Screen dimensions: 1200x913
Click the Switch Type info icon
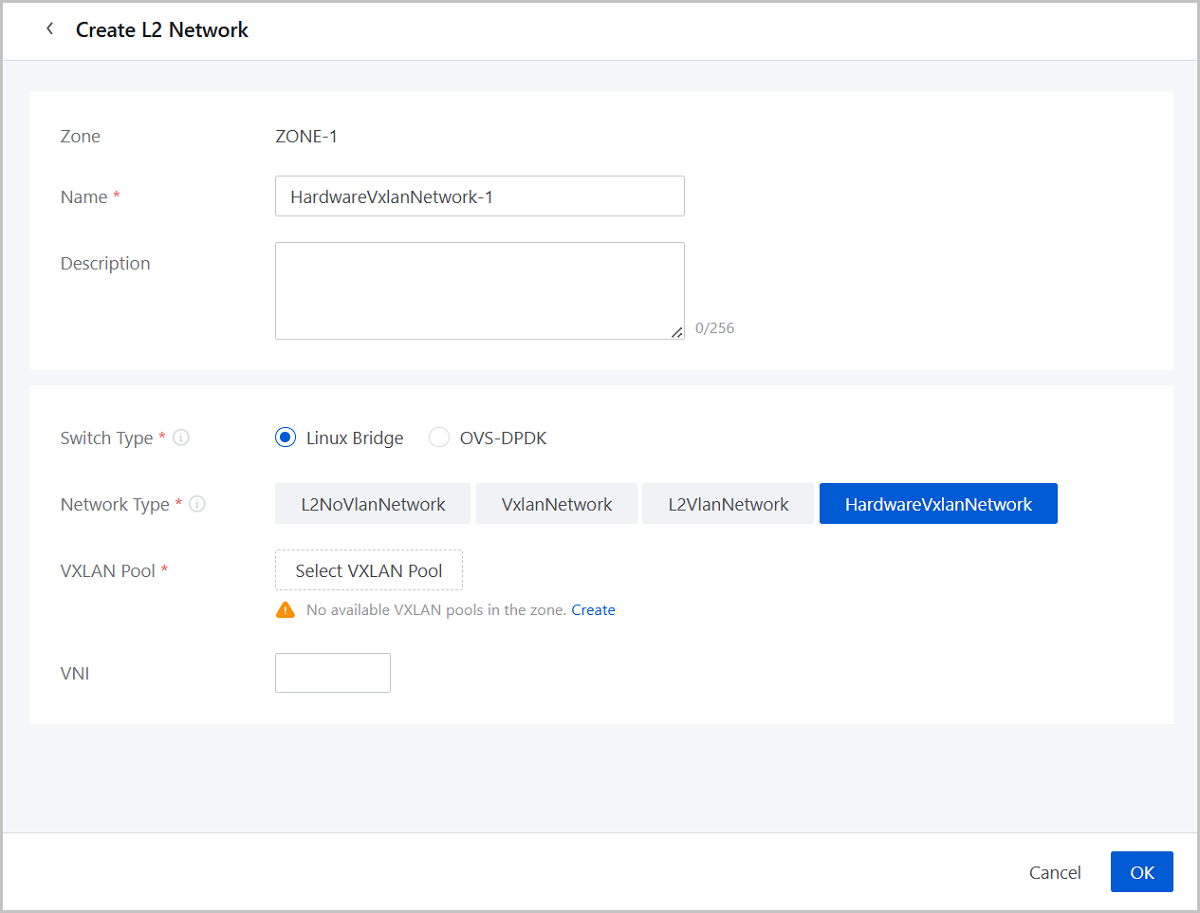pos(181,438)
